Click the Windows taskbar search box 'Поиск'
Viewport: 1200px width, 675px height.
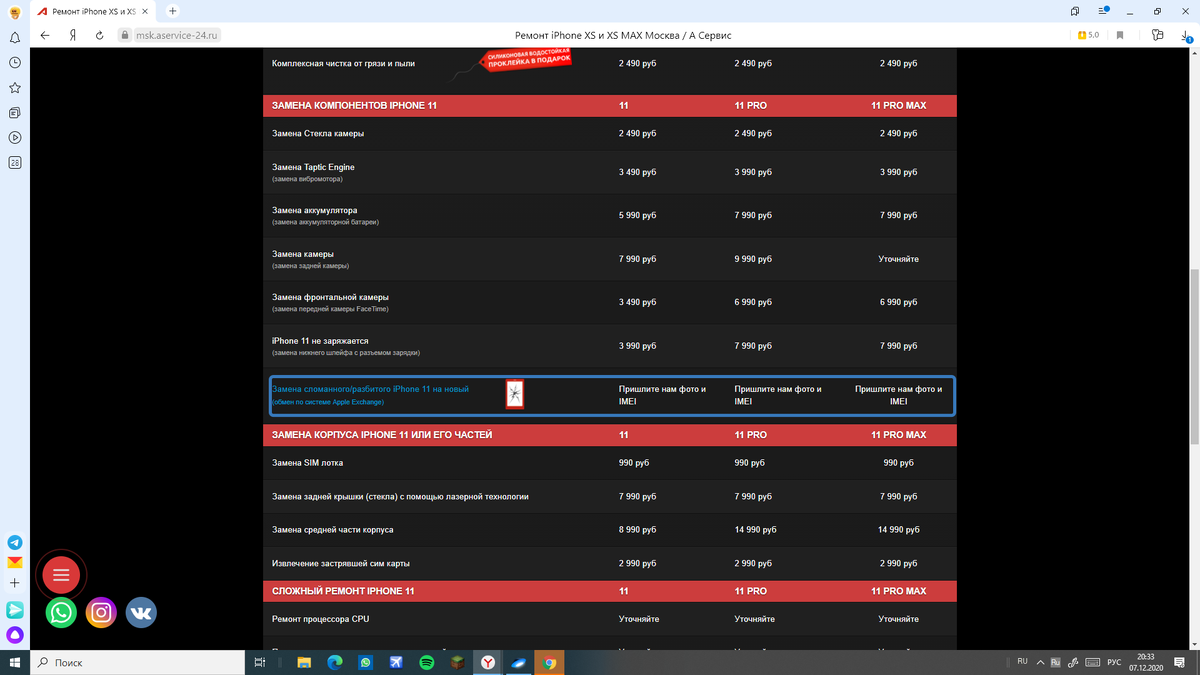click(138, 662)
